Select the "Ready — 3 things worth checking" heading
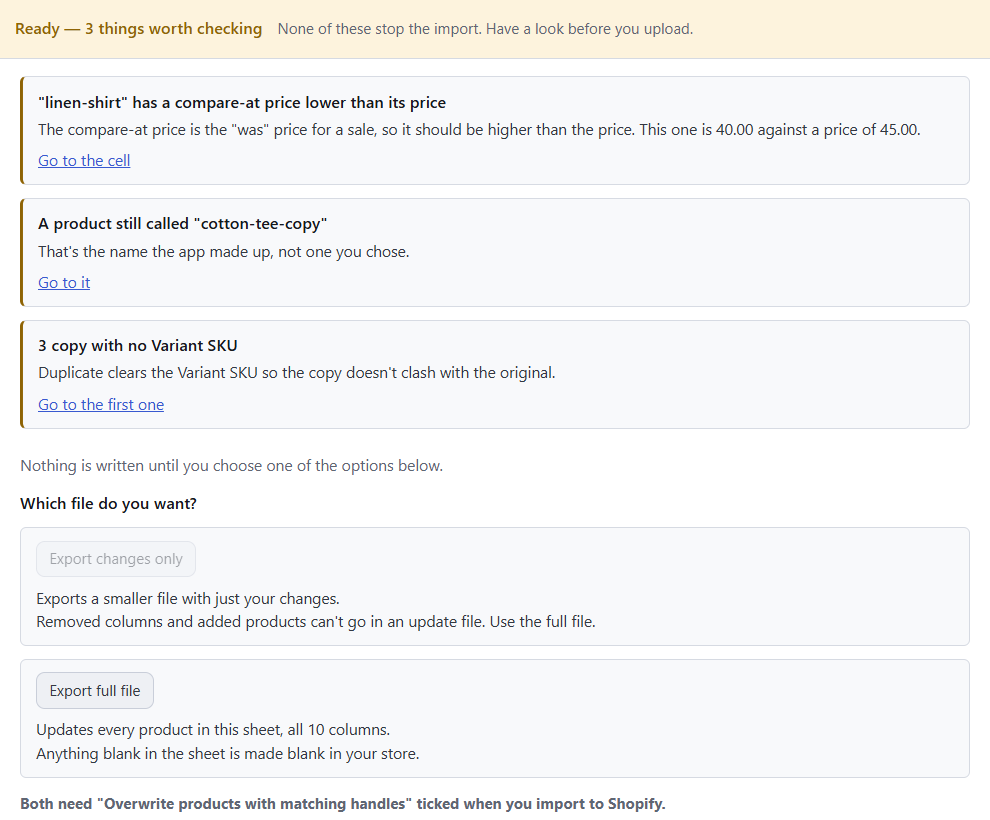990x820 pixels. (x=138, y=29)
